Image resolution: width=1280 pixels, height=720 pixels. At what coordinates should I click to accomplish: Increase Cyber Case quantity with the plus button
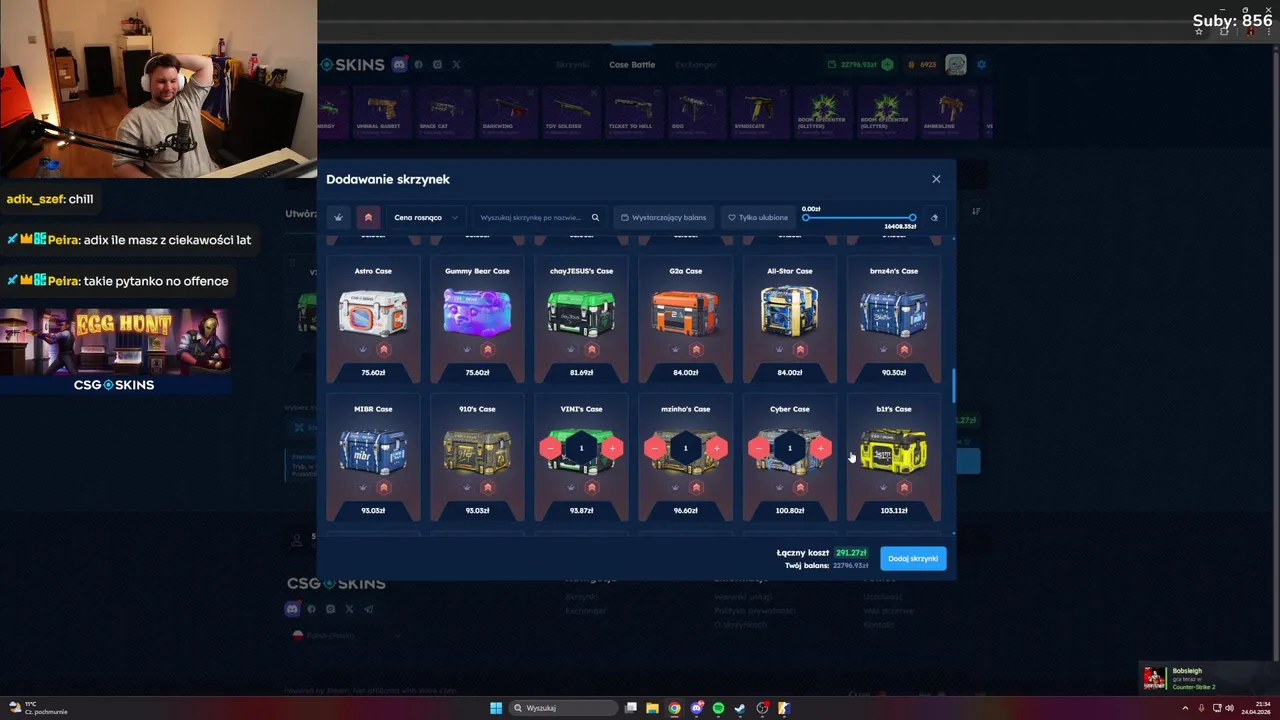(820, 448)
